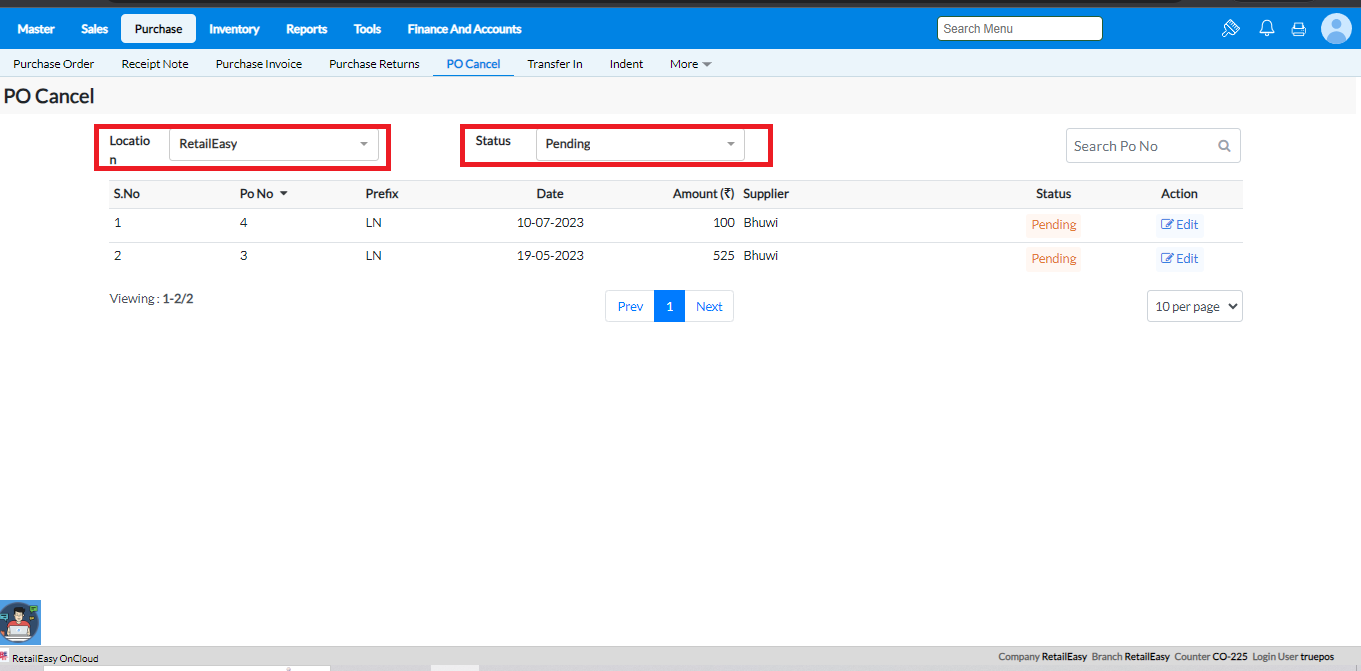The image size is (1361, 671).
Task: Click the support assistant avatar icon
Action: click(19, 621)
